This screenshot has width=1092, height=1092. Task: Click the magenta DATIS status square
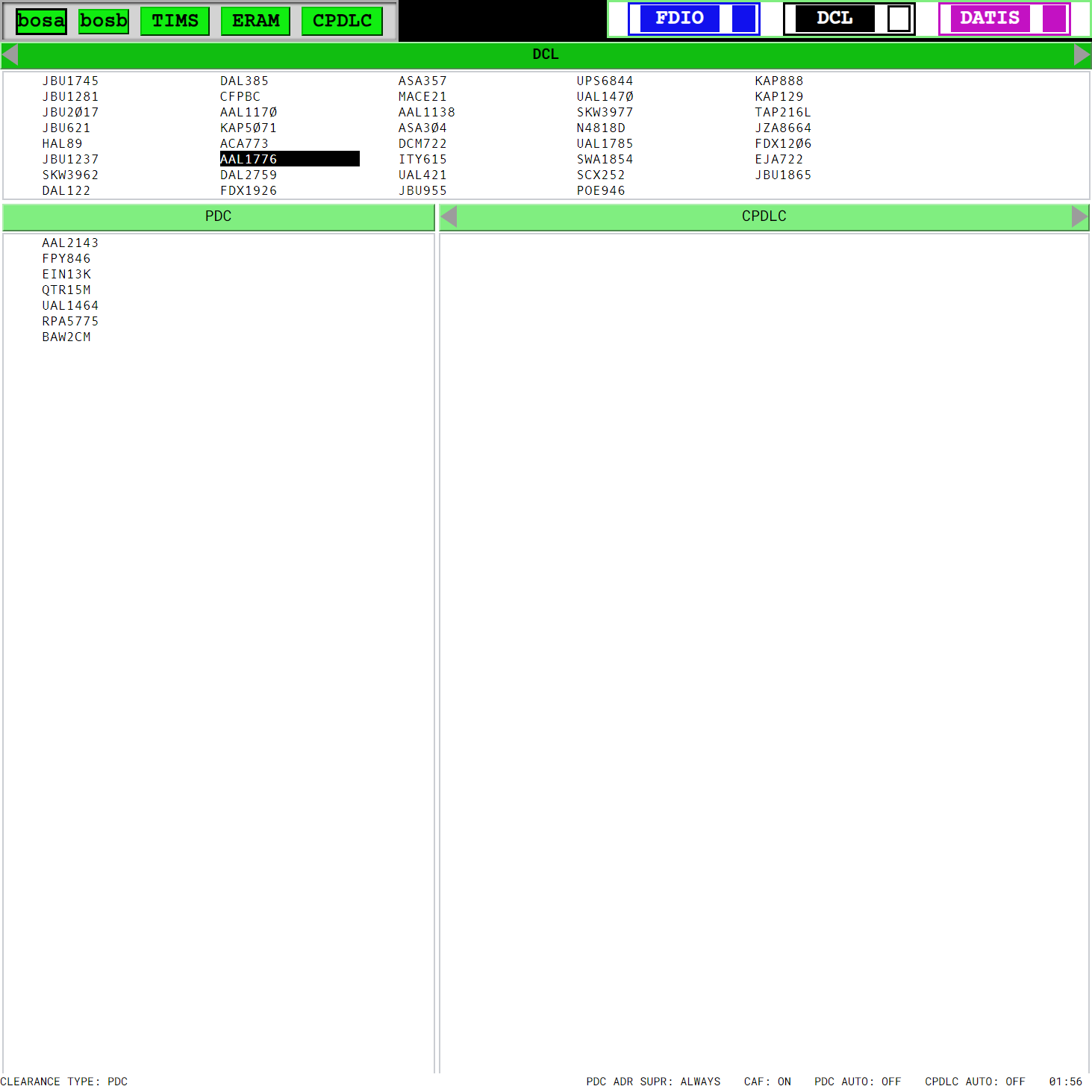coord(1055,19)
